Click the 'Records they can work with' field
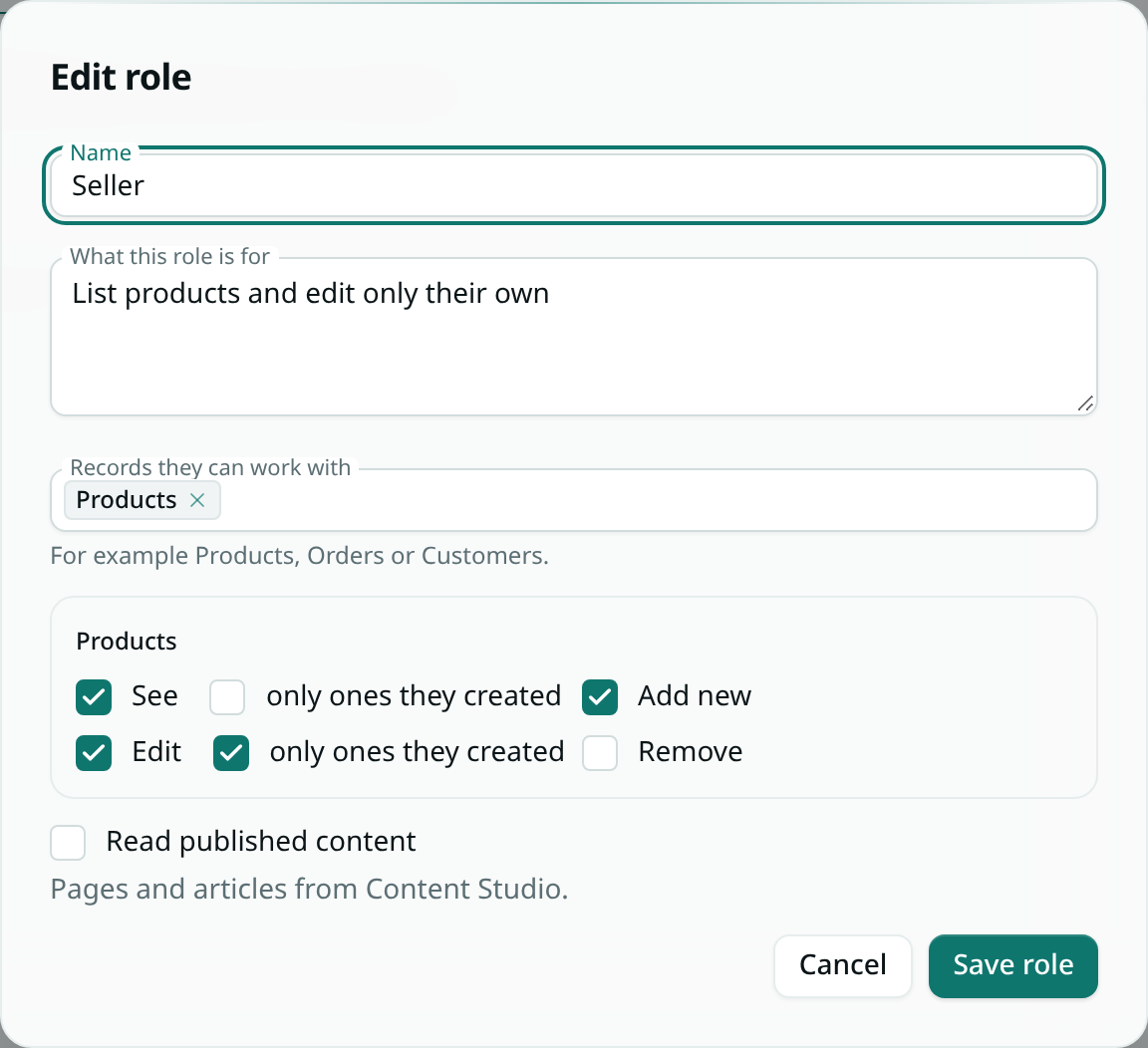This screenshot has width=1148, height=1048. (574, 500)
